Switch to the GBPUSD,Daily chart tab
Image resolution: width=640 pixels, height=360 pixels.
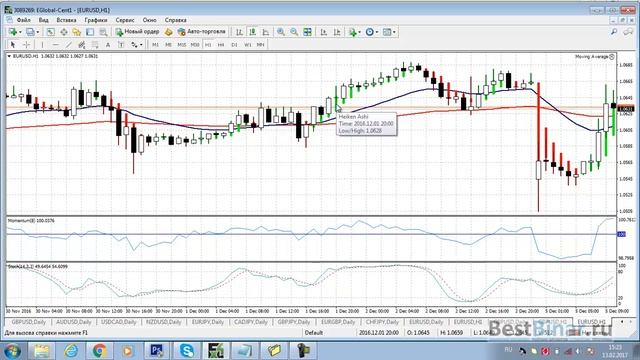pyautogui.click(x=29, y=322)
